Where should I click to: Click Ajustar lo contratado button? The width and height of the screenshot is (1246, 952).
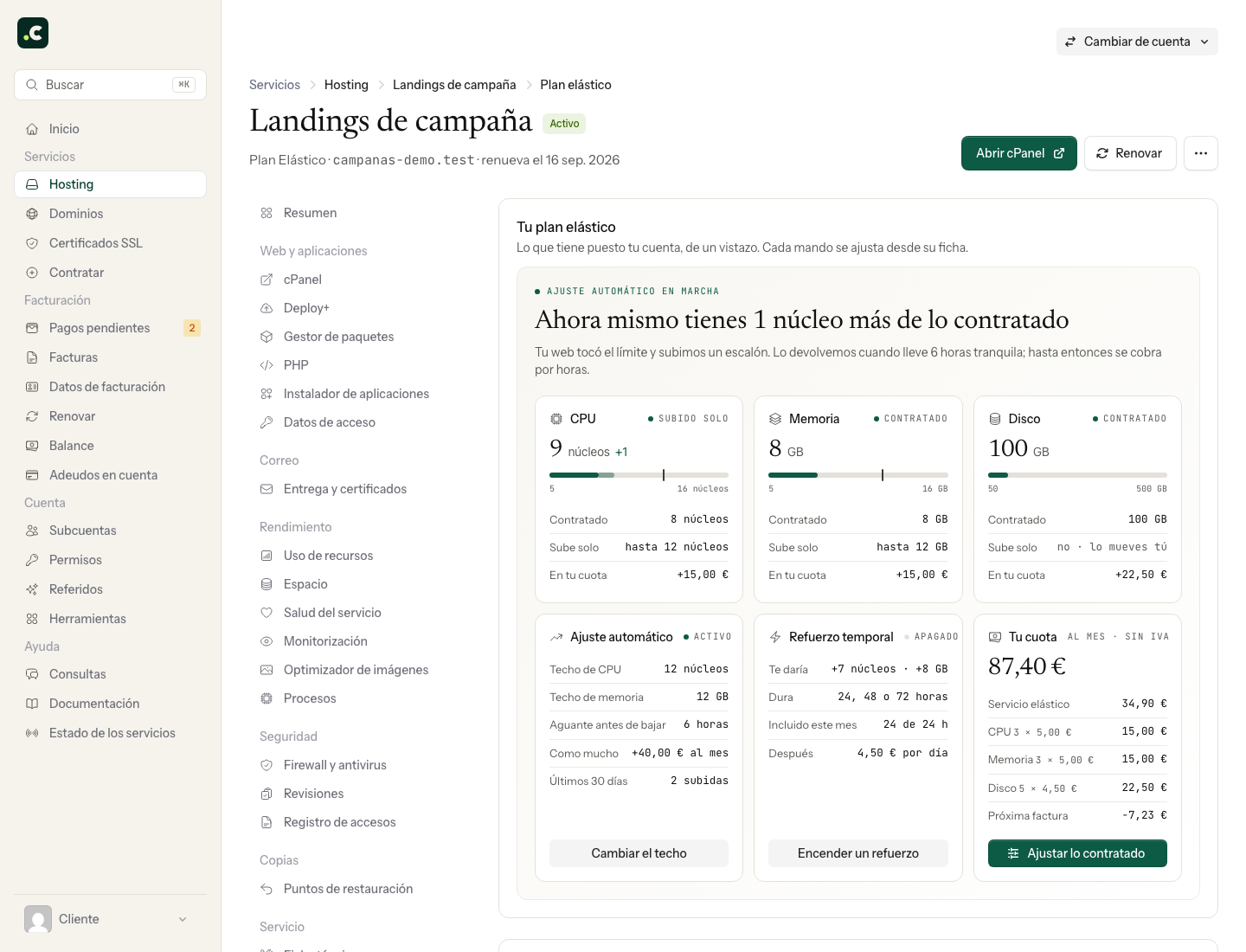tap(1077, 853)
